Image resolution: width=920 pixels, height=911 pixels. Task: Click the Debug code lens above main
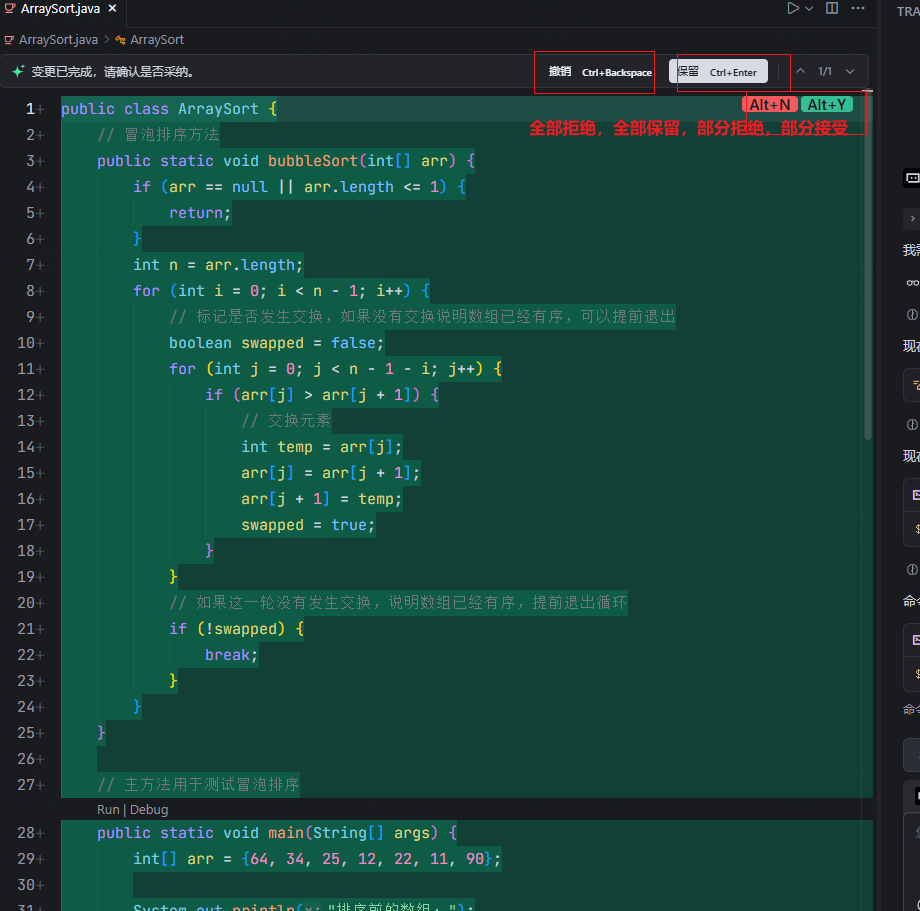tap(149, 810)
